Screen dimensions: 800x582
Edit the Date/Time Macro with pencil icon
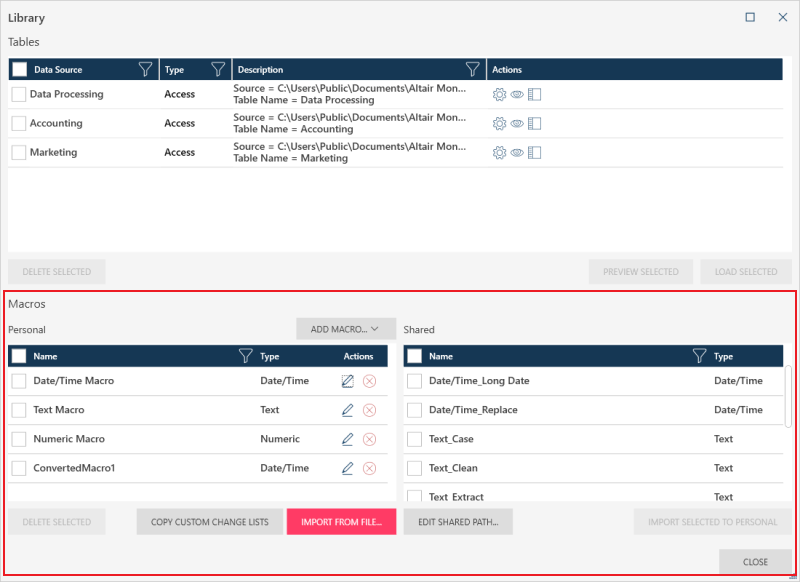[x=348, y=381]
